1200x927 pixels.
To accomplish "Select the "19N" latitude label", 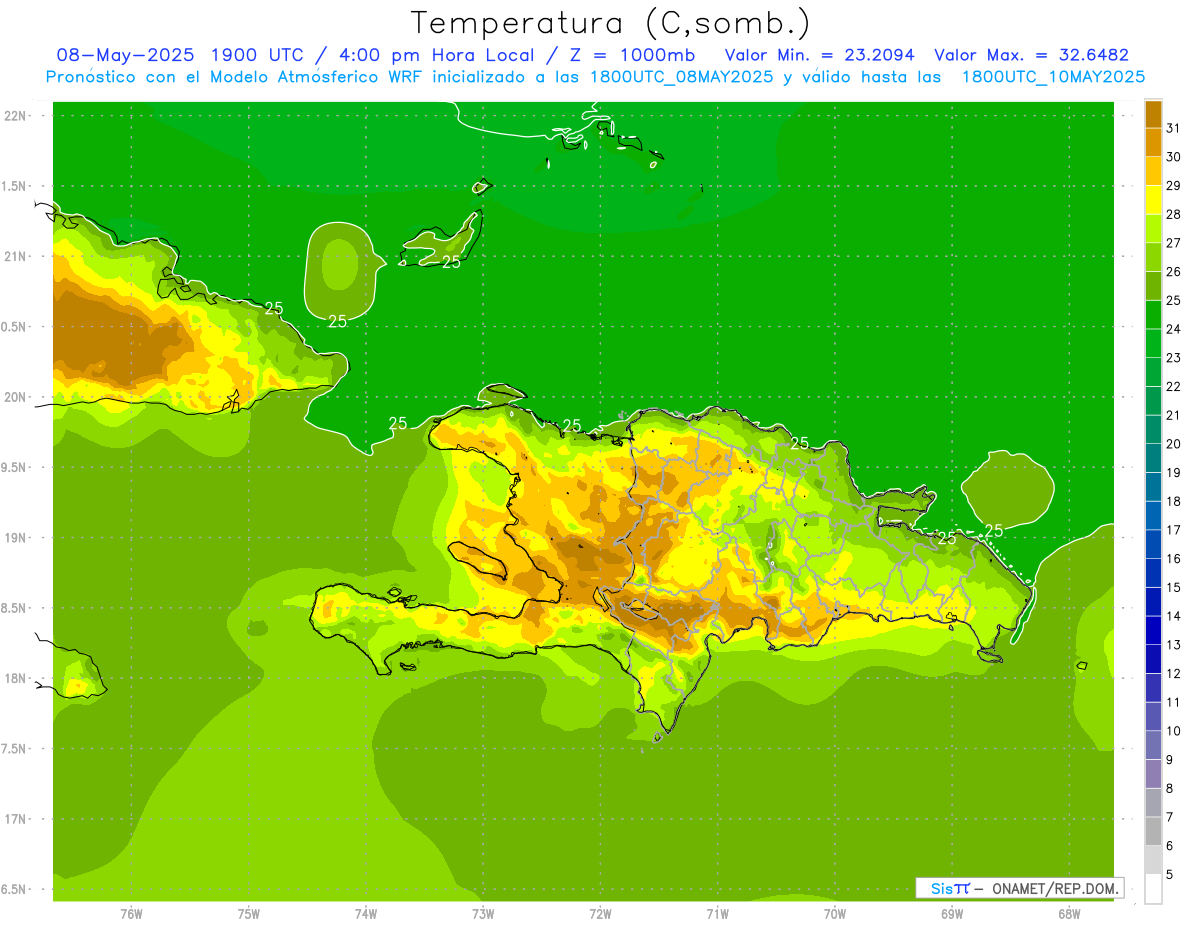I will [x=17, y=537].
